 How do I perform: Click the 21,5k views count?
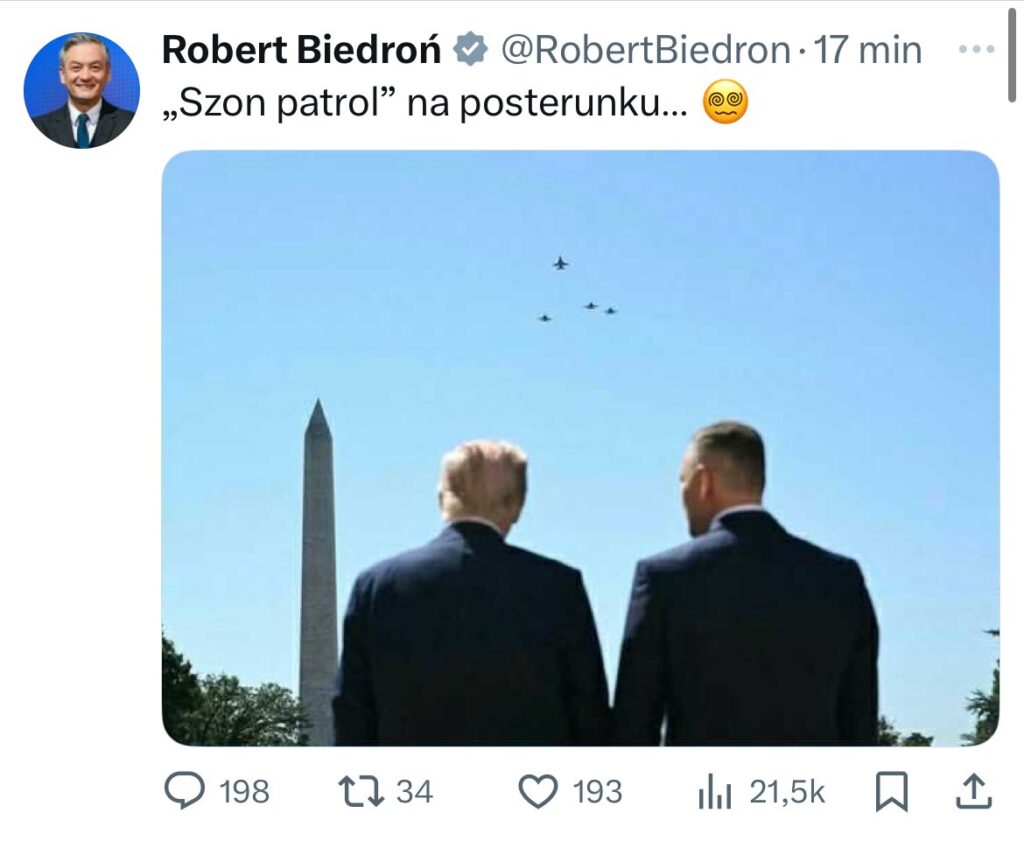[x=788, y=792]
